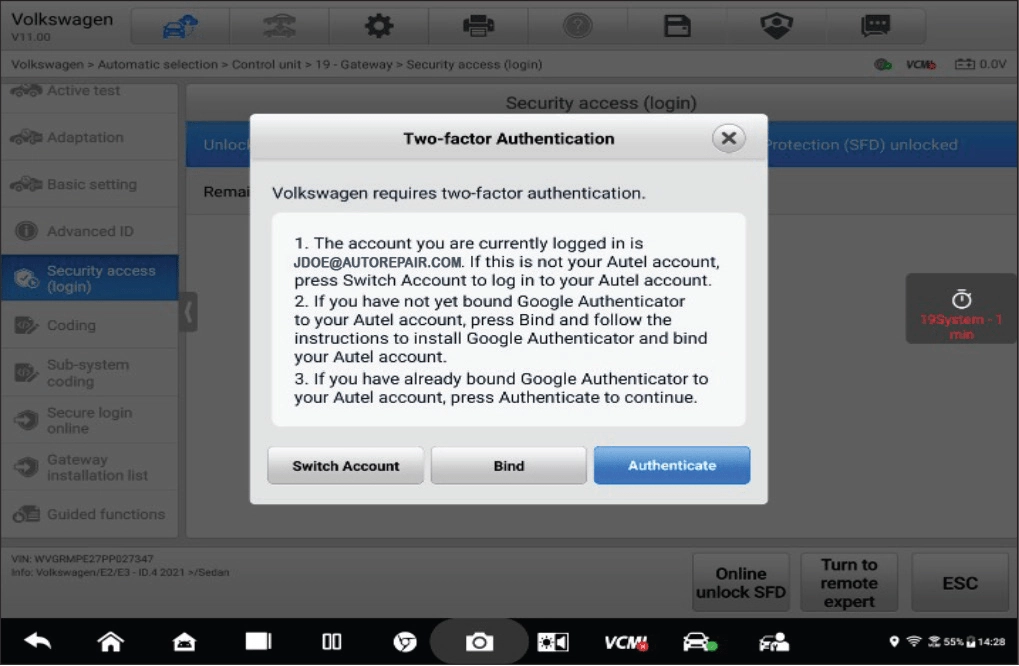Open the vehicle service lift icon in toolbar

tap(279, 26)
